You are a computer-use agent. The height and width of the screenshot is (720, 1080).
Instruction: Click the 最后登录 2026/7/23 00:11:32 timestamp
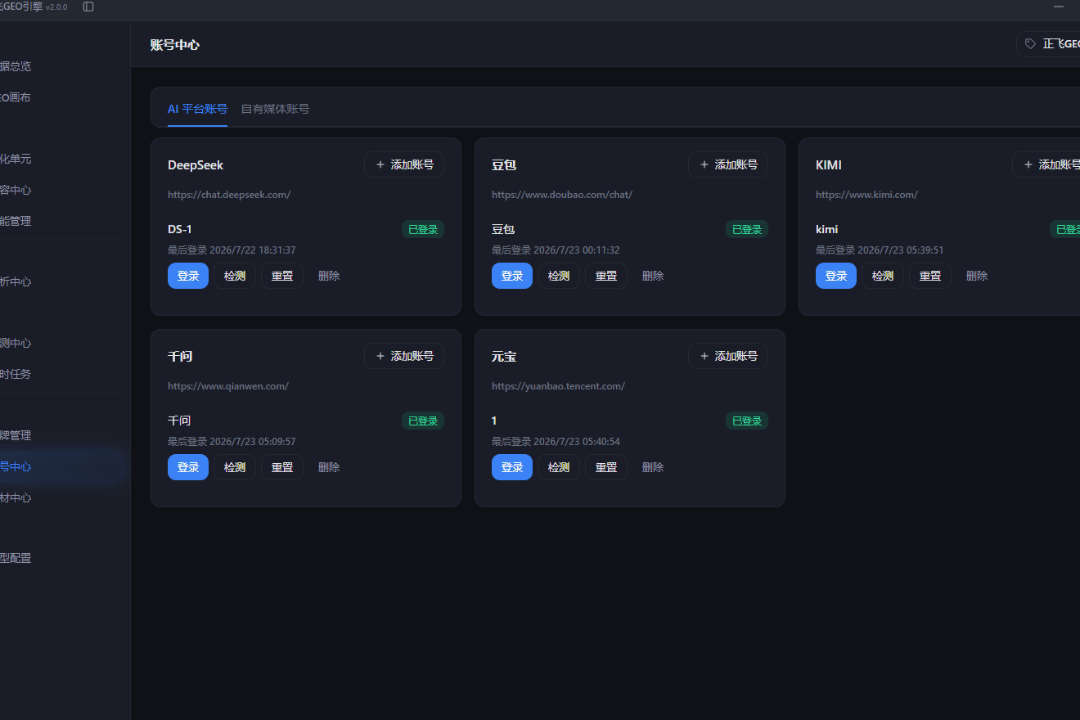point(556,250)
